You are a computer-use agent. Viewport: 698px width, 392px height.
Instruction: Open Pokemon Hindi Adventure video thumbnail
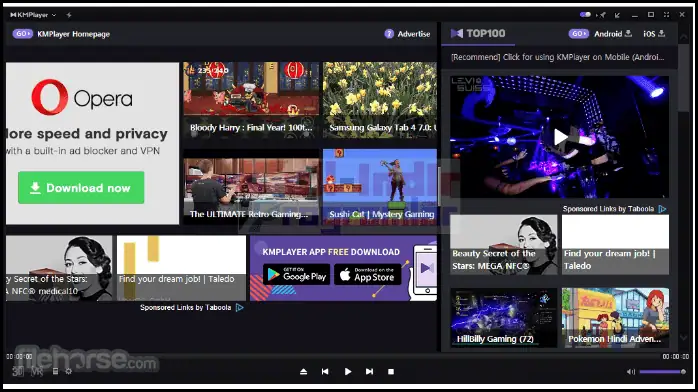click(x=615, y=318)
